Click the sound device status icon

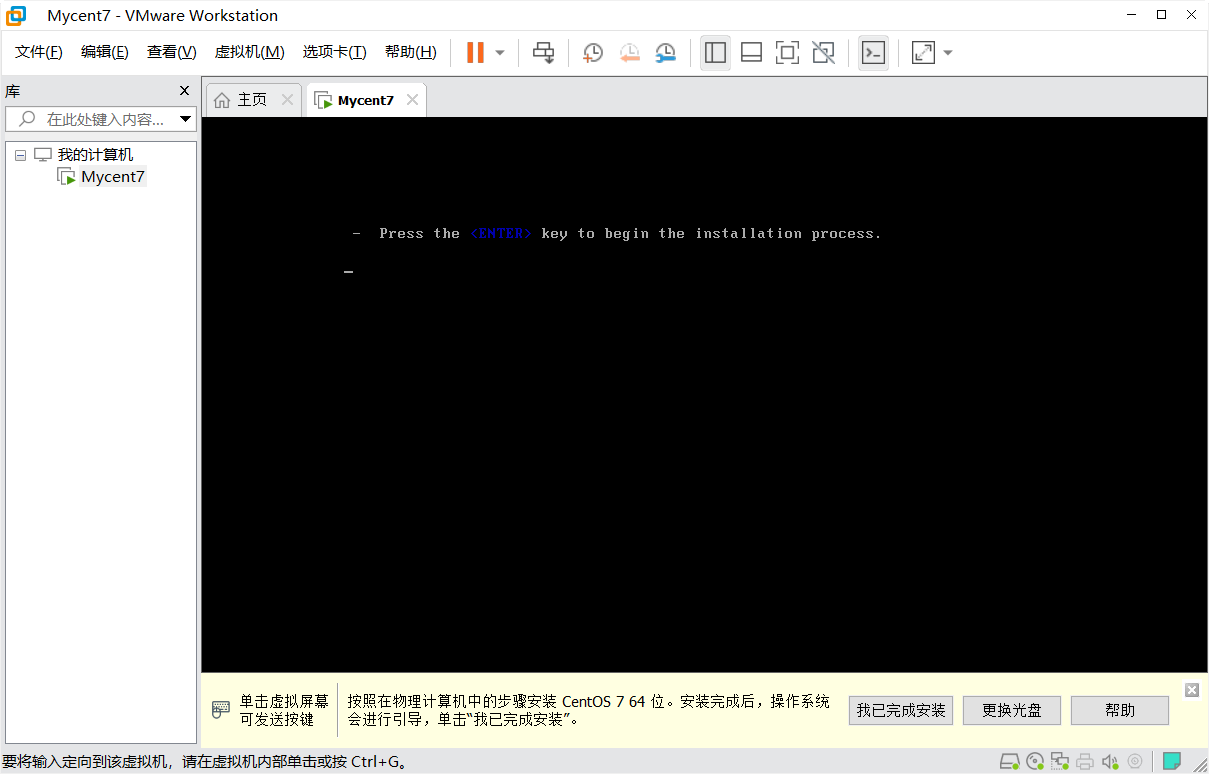pos(1109,761)
